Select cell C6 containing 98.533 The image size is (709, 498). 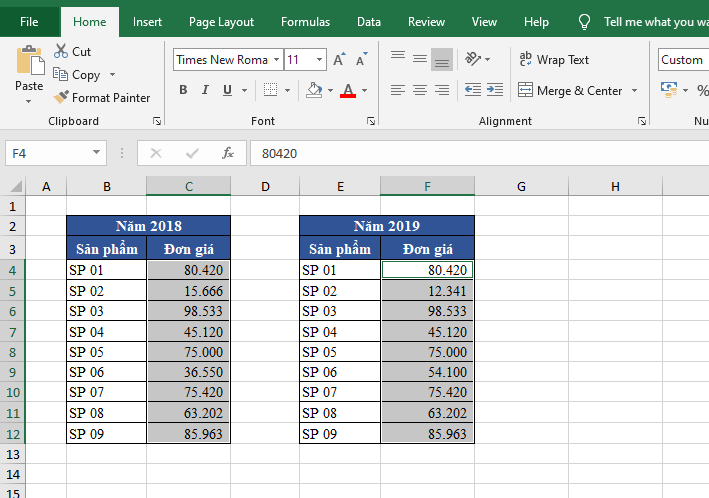point(188,311)
